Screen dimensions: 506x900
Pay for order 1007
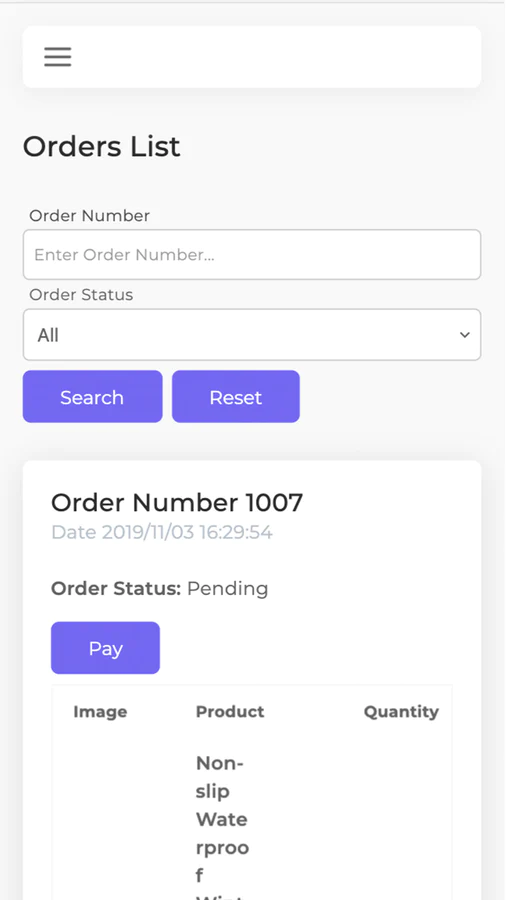(106, 648)
